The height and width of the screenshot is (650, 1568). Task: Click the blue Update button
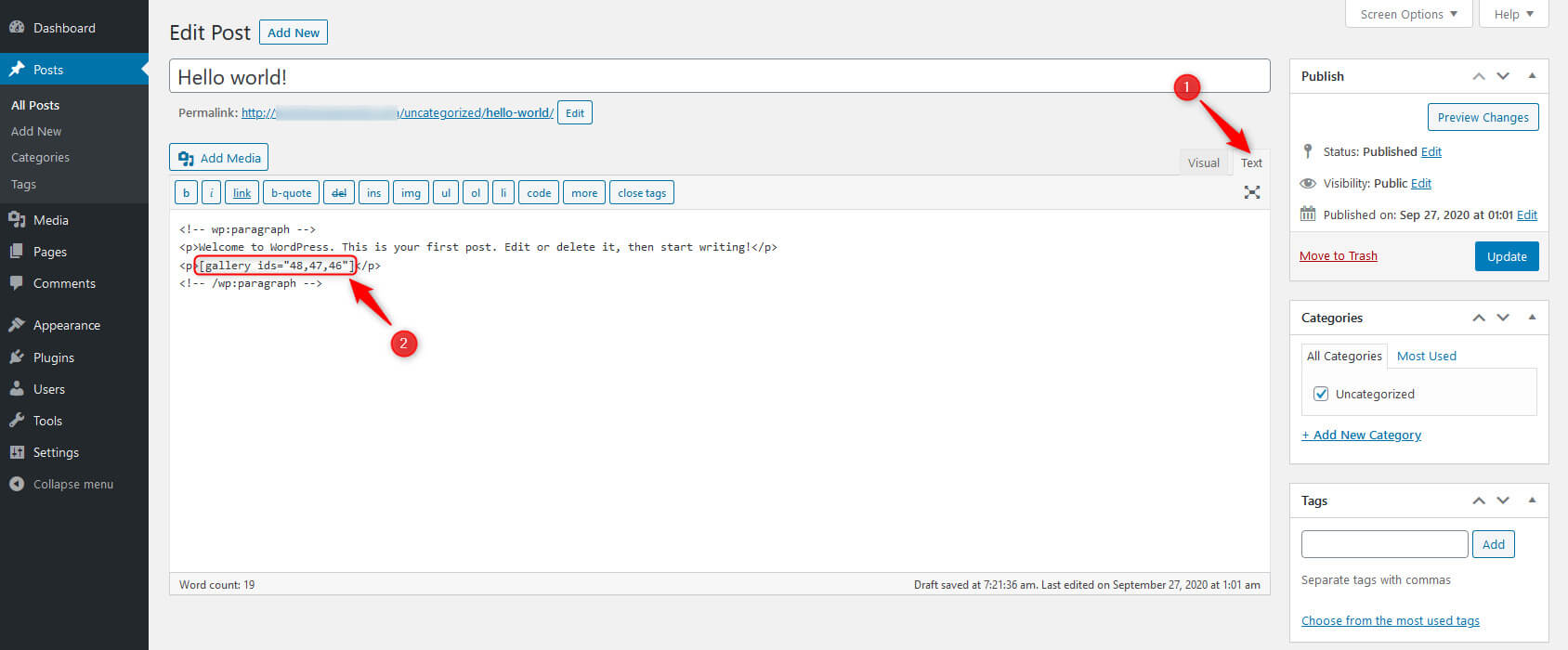pos(1506,256)
